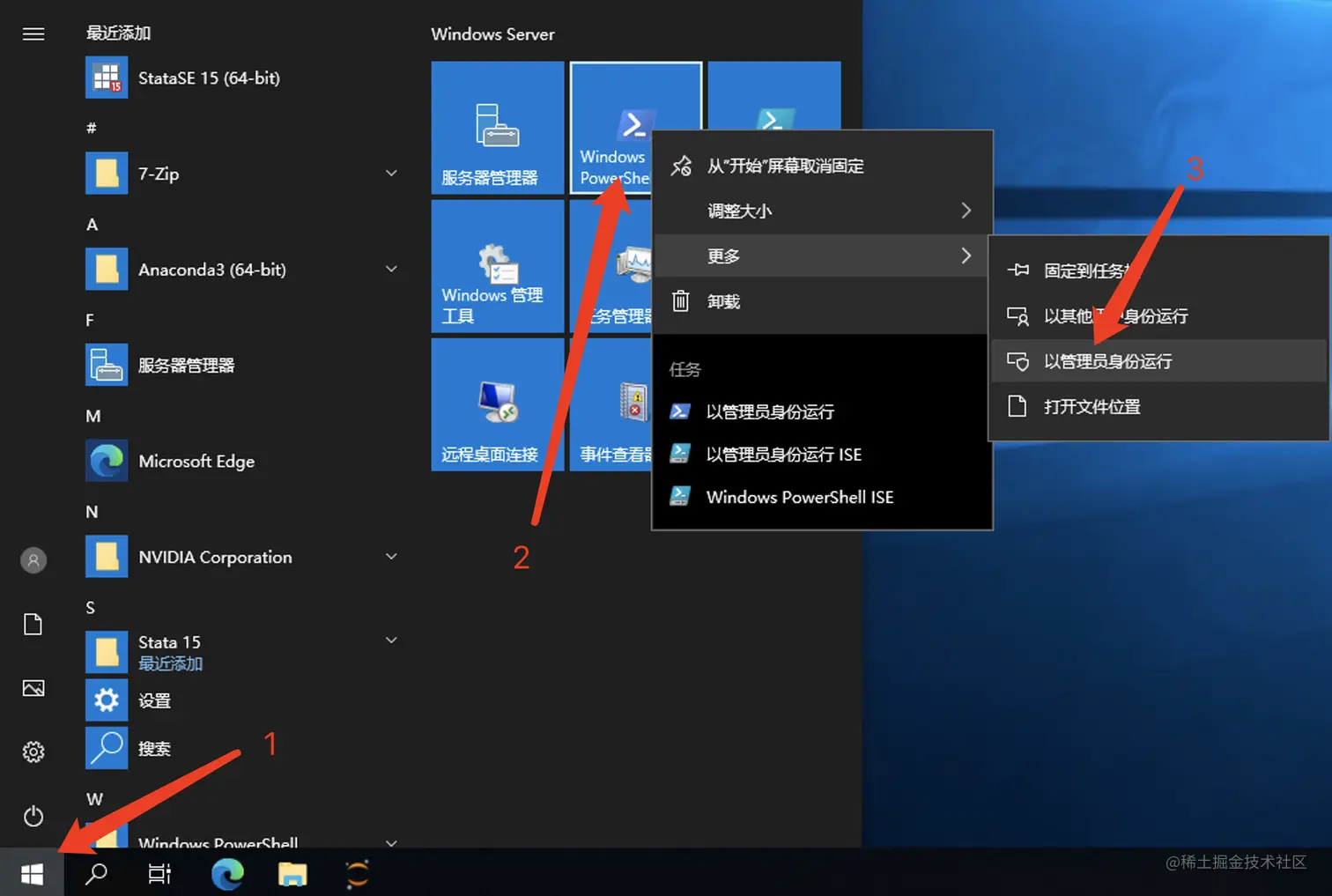
Task: Open Task View on the taskbar
Action: pos(159,873)
